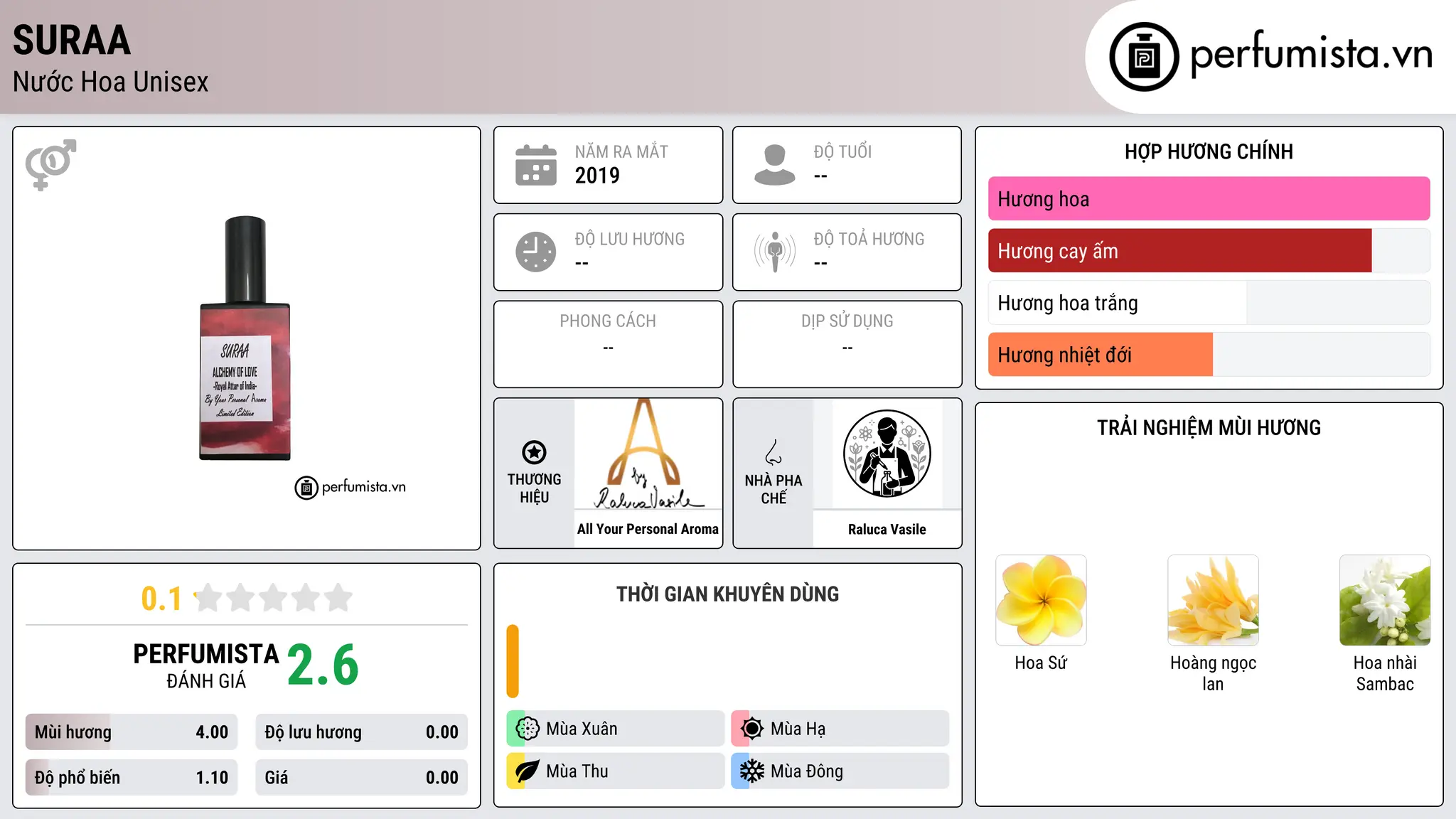The height and width of the screenshot is (819, 1456).
Task: Click the nose icon above Nhà Pha Chế
Action: 773,452
